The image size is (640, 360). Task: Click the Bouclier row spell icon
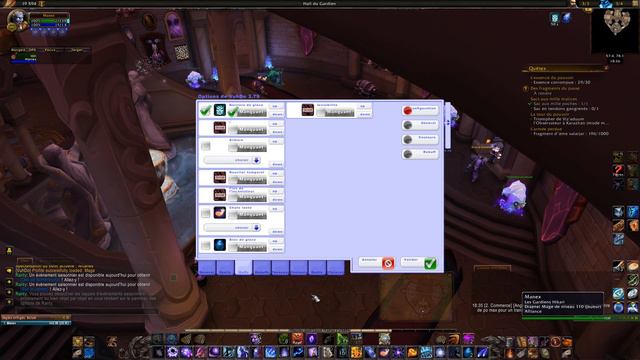pyautogui.click(x=220, y=177)
